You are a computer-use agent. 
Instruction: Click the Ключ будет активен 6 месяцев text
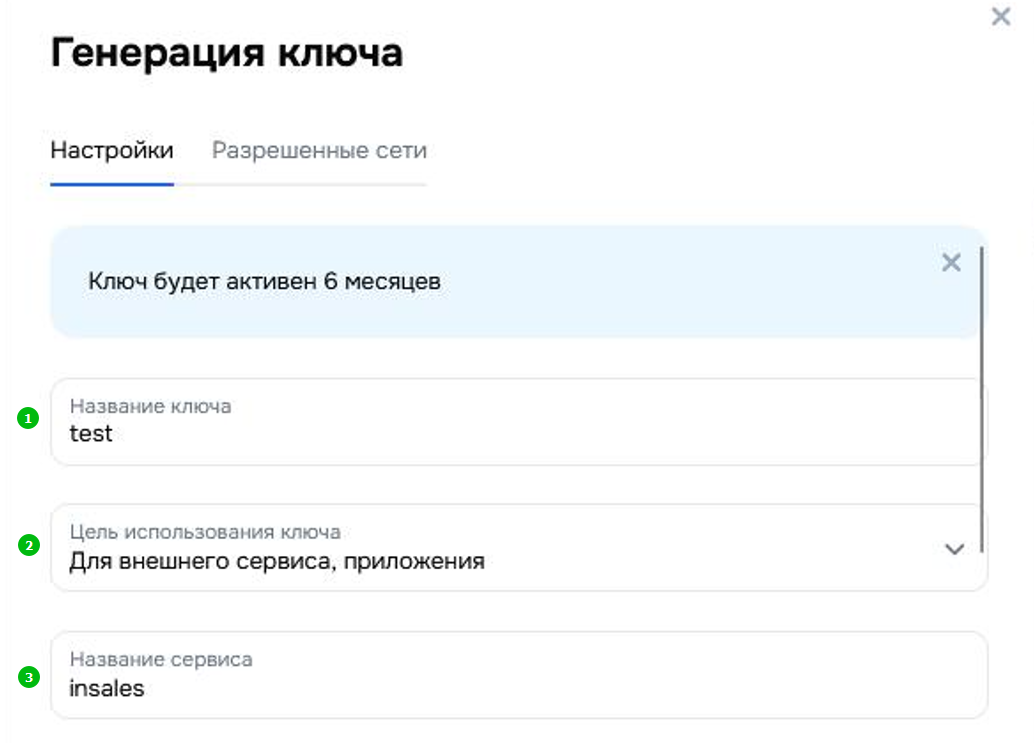(x=264, y=282)
